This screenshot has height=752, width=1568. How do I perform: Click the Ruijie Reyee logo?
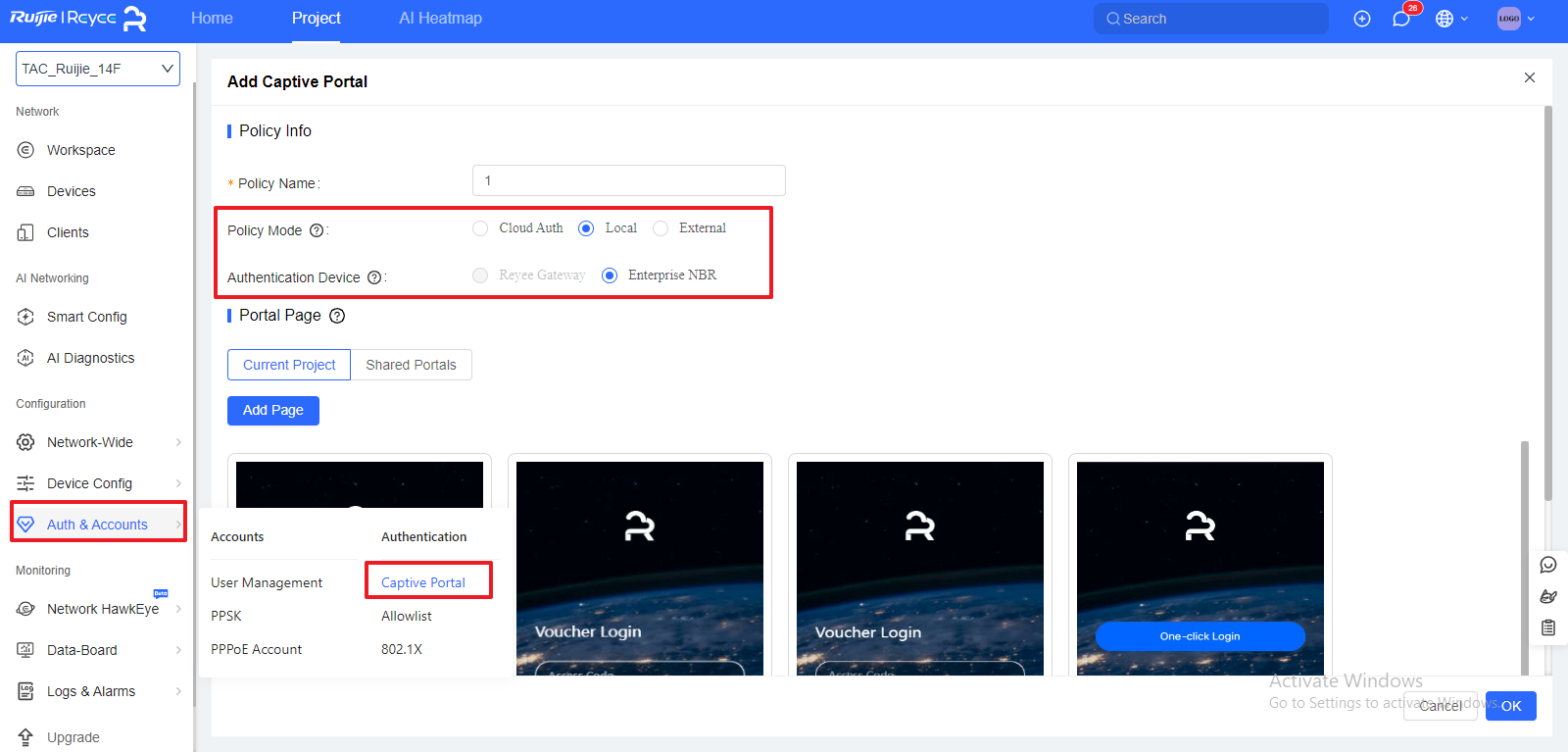pyautogui.click(x=78, y=19)
